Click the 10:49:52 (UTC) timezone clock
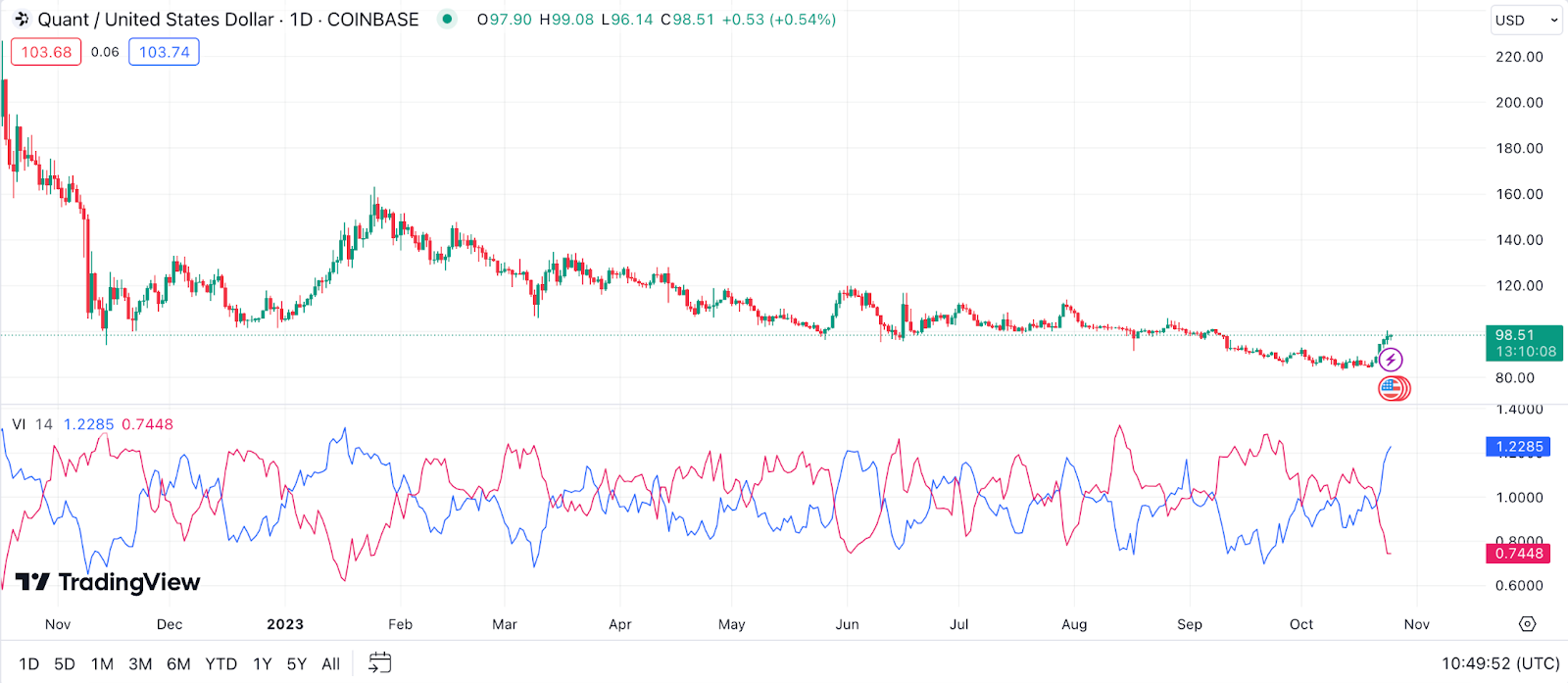This screenshot has height=683, width=1568. click(1500, 663)
